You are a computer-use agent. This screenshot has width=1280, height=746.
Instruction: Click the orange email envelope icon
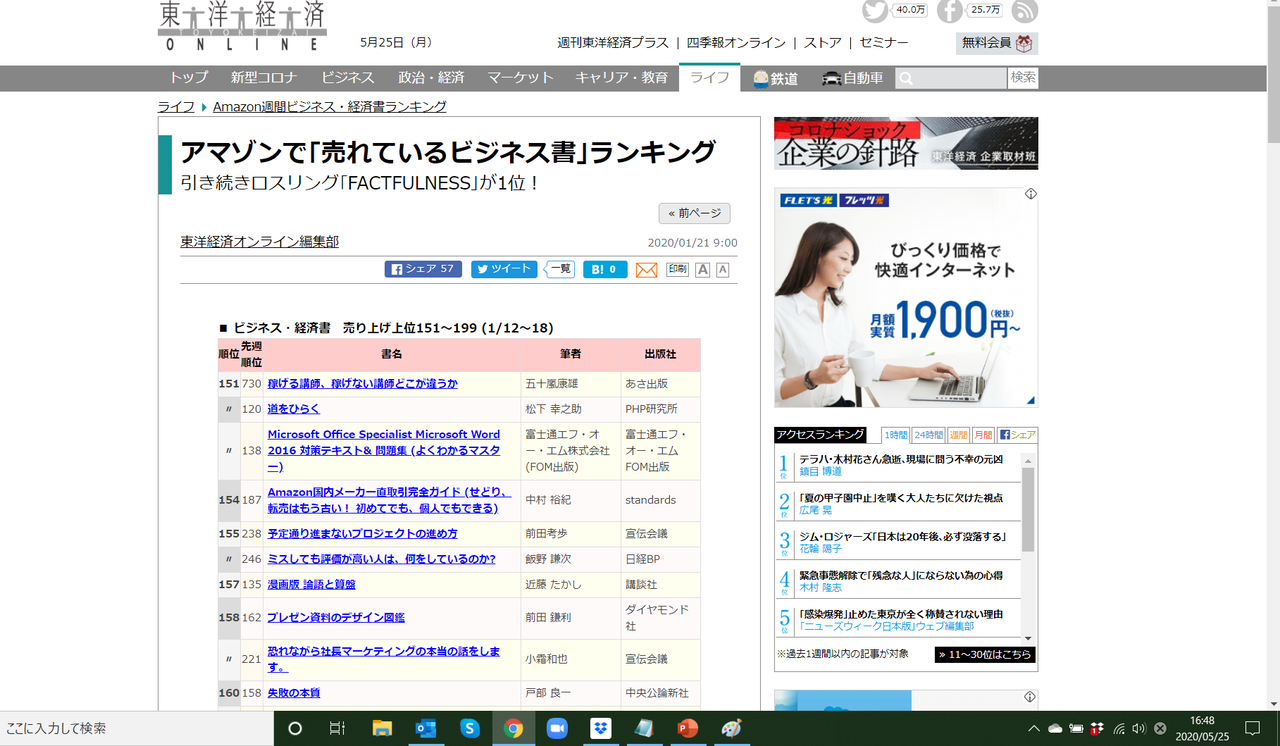(647, 270)
